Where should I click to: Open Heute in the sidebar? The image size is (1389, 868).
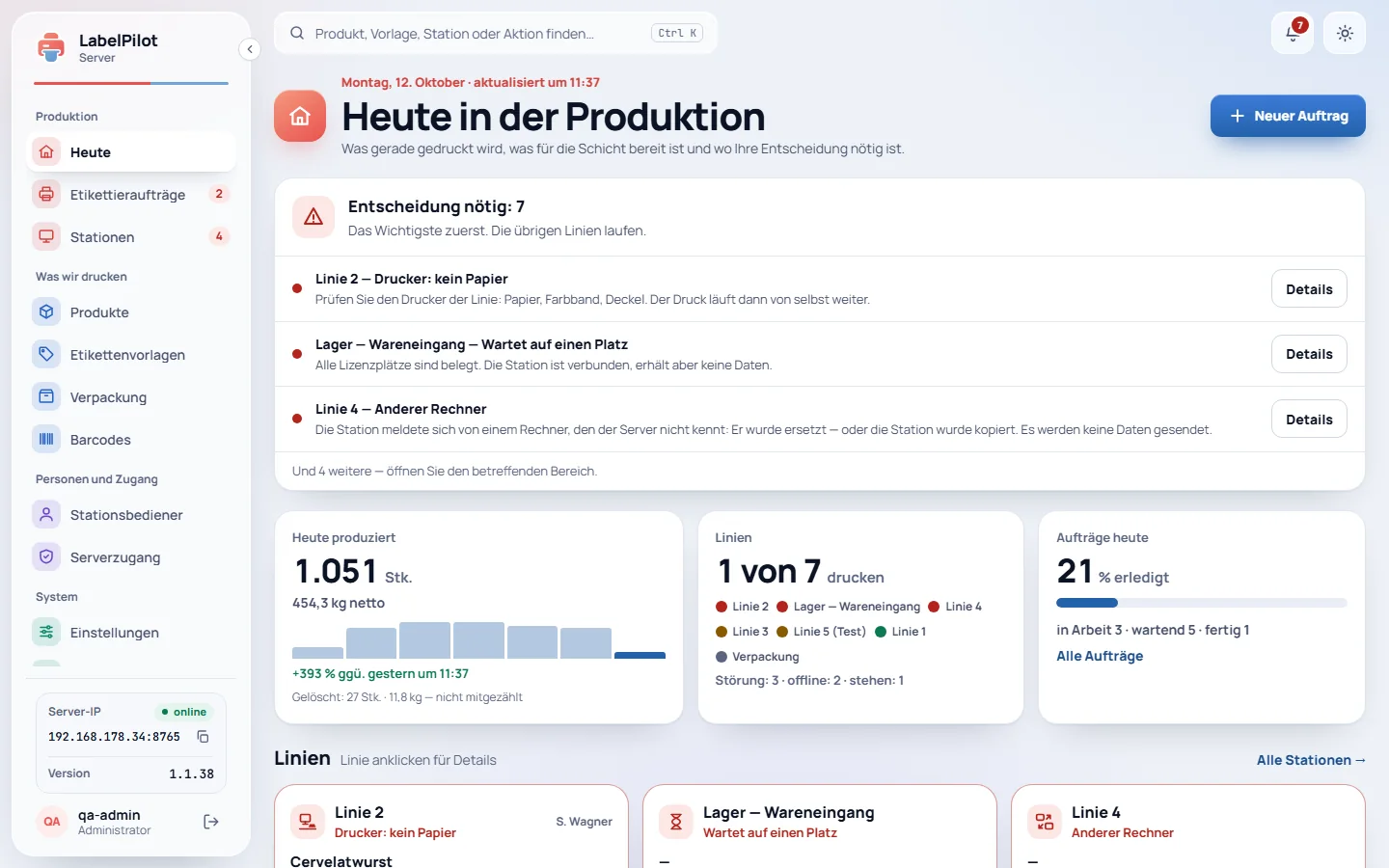click(x=131, y=152)
